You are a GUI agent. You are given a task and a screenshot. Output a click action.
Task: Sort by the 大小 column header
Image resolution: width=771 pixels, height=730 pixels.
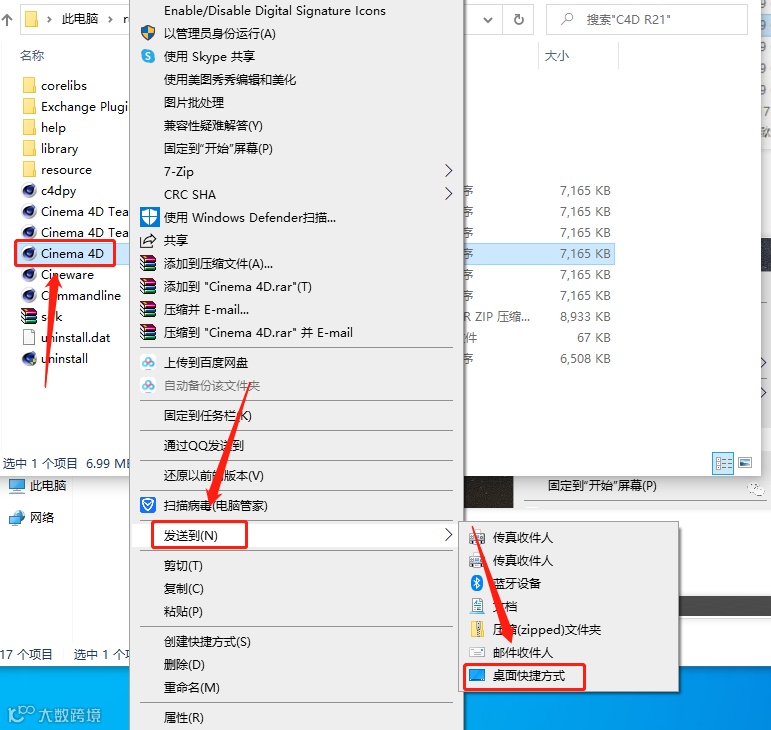coord(557,56)
